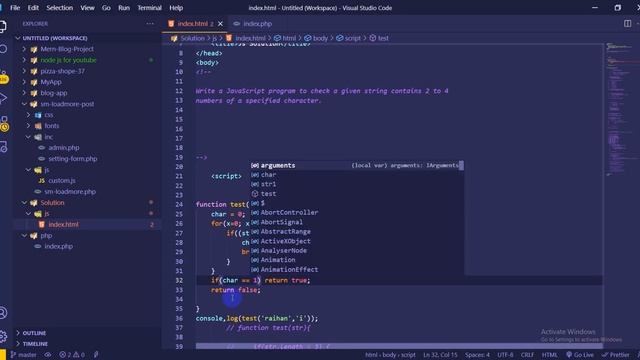Choose 'char' suggestion in autocomplete list
The height and width of the screenshot is (360, 640).
pyautogui.click(x=357, y=175)
